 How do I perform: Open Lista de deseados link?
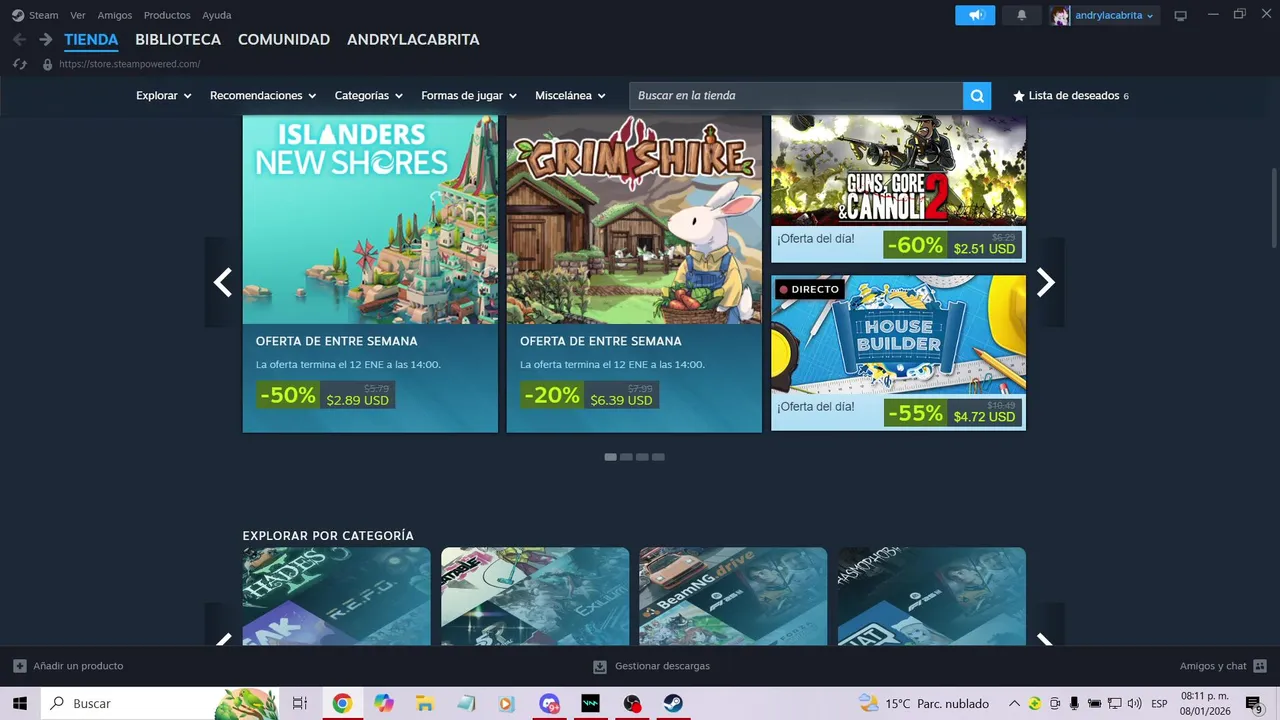pyautogui.click(x=1072, y=96)
